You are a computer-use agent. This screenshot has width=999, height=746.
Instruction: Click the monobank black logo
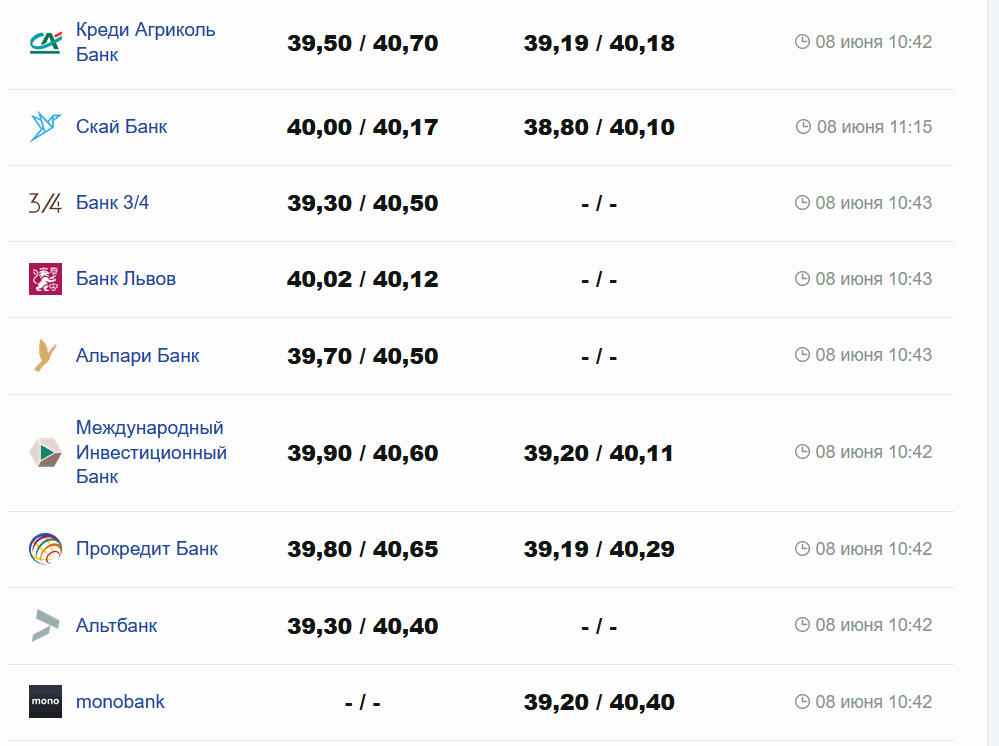(x=45, y=701)
